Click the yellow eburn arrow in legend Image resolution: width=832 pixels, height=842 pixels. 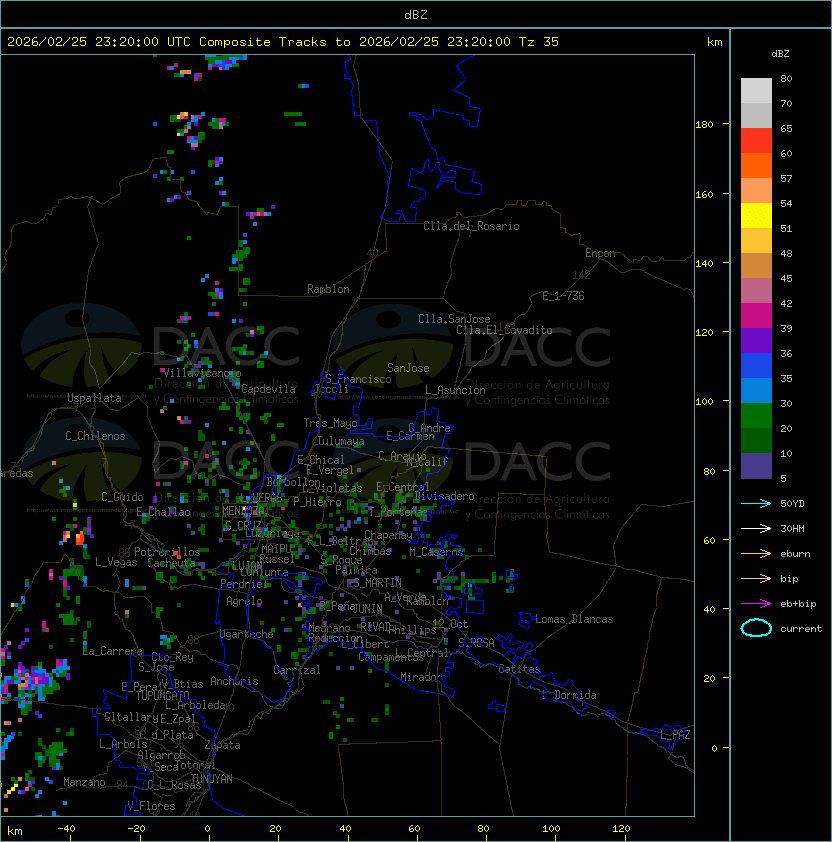point(756,554)
